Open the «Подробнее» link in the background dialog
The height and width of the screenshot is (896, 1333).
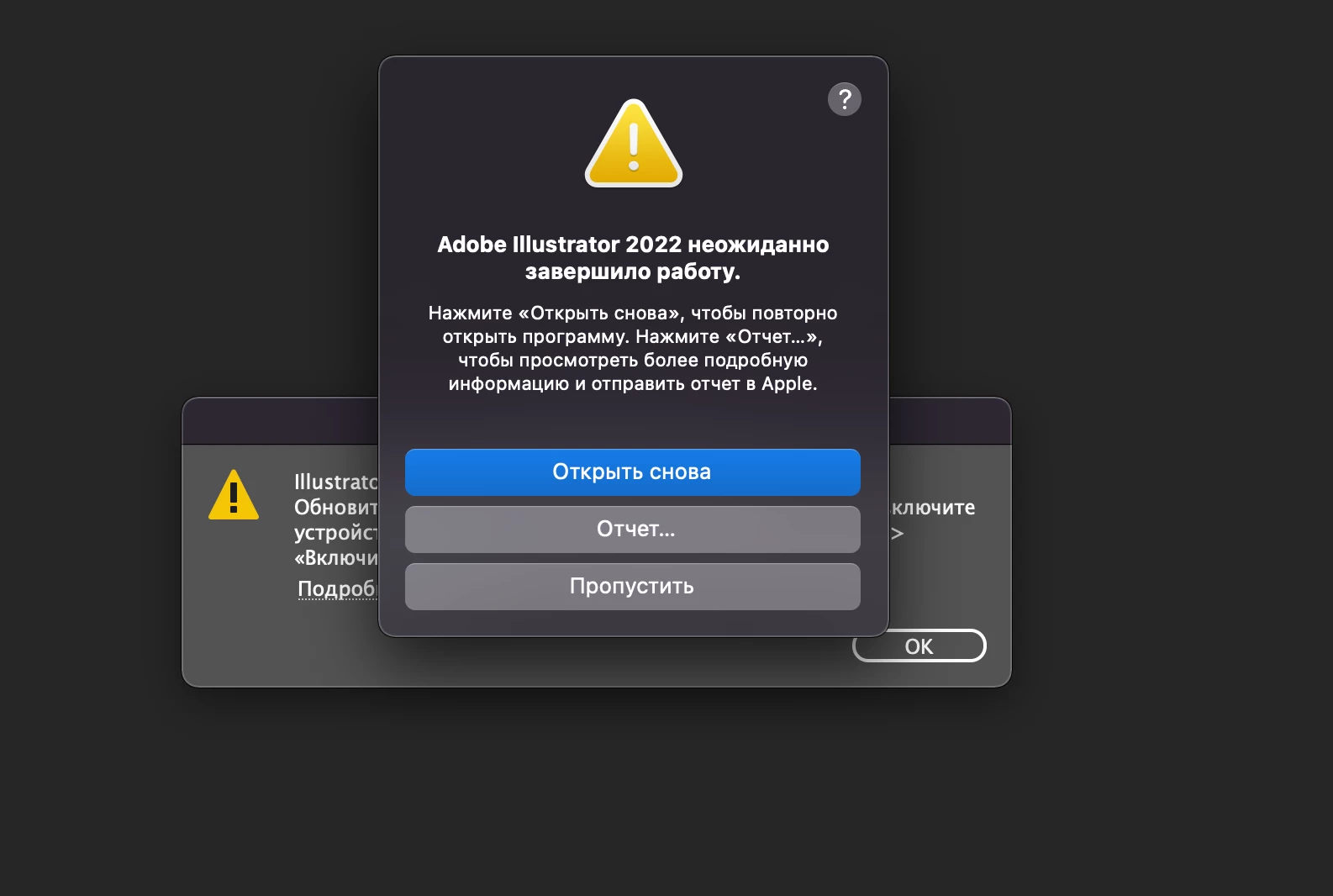tap(338, 588)
